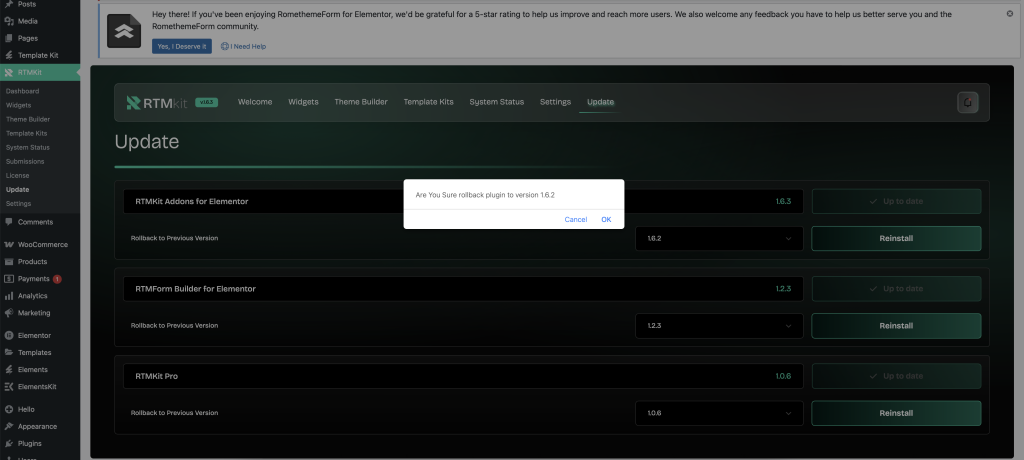Open Submissions submenu in sidebar
This screenshot has height=460, width=1024.
[x=25, y=161]
